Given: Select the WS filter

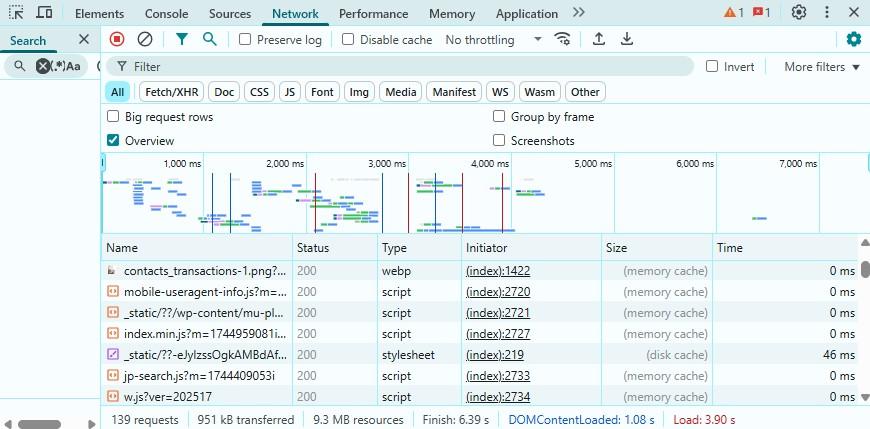Looking at the screenshot, I should [x=500, y=92].
